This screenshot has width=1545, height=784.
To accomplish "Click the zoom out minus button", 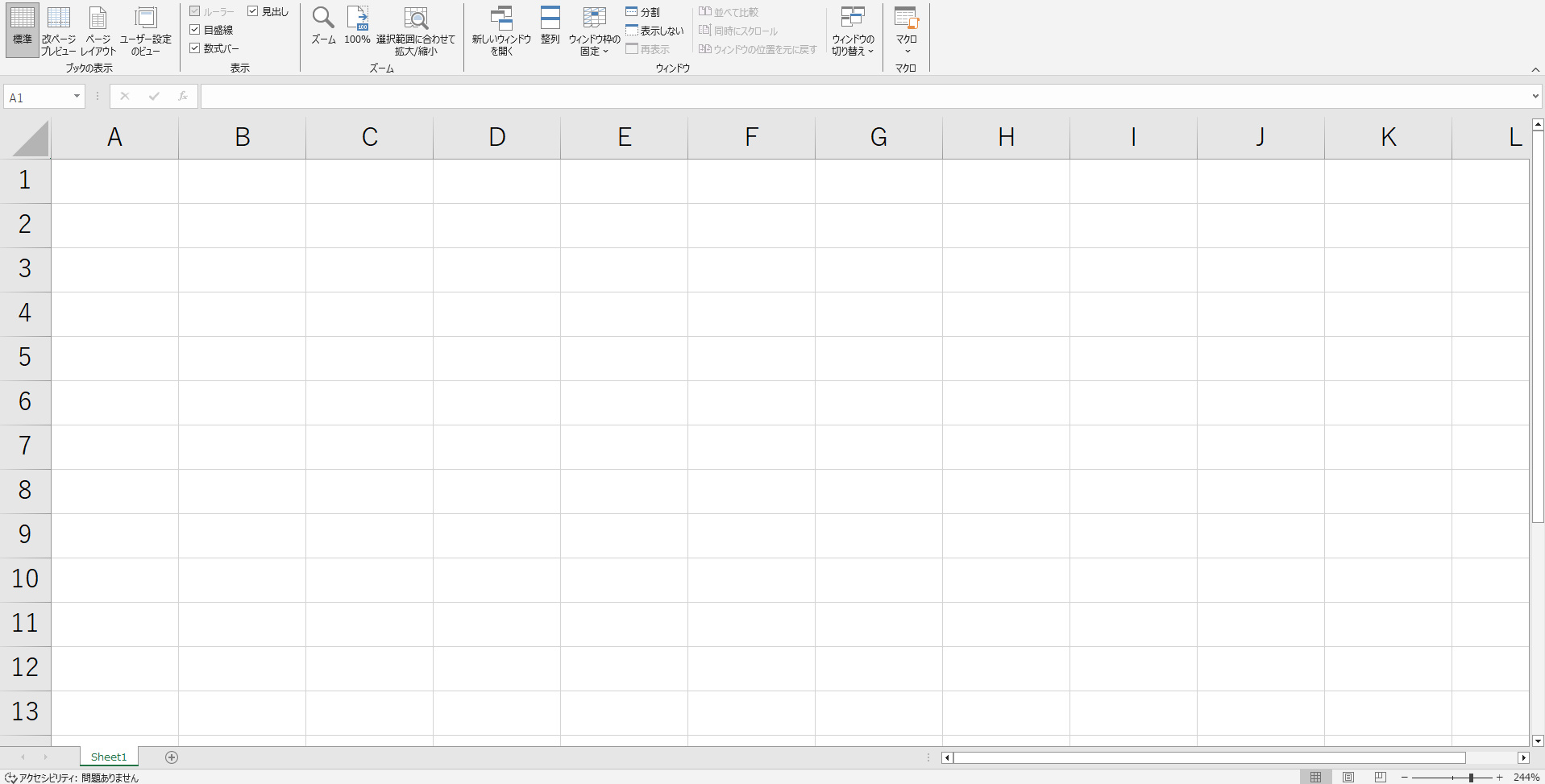I will click(1405, 778).
